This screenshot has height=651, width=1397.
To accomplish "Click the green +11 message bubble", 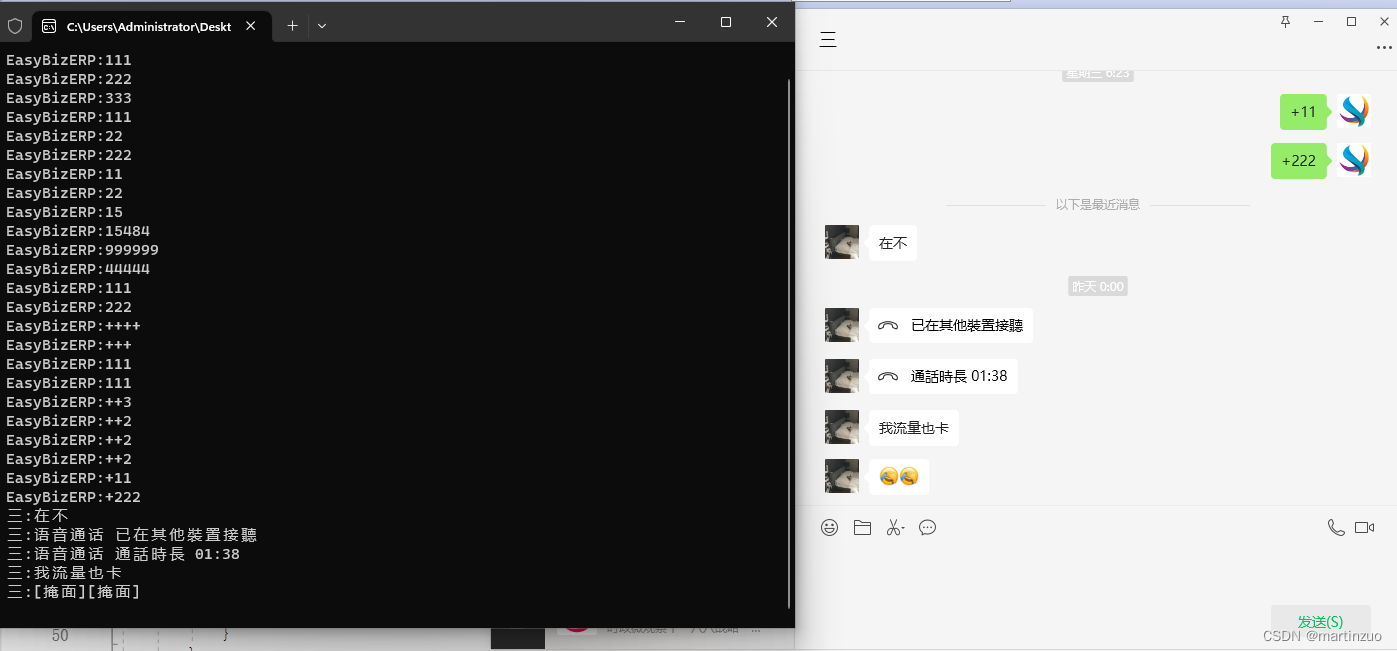I will pyautogui.click(x=1304, y=112).
